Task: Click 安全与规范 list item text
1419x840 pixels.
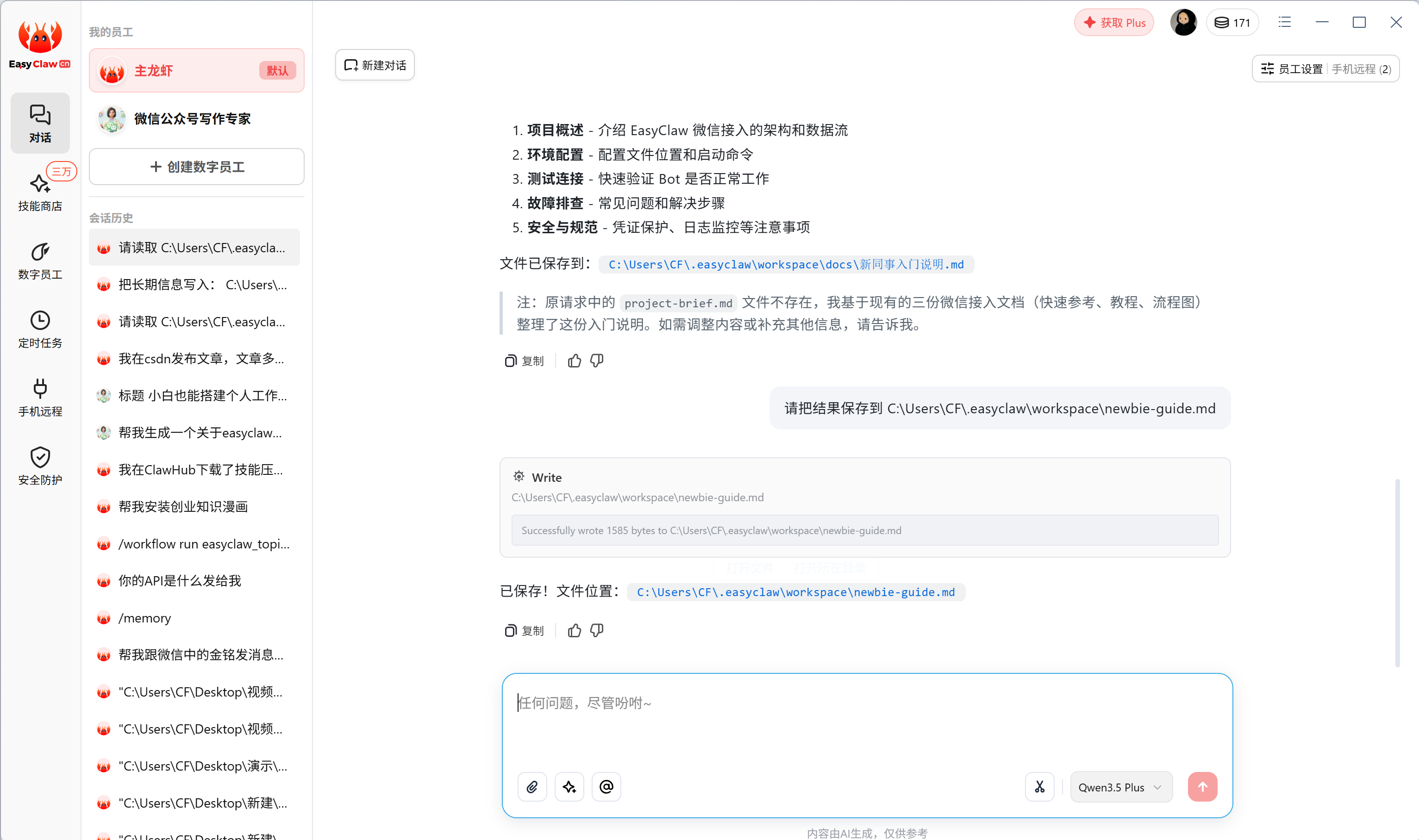Action: click(563, 228)
